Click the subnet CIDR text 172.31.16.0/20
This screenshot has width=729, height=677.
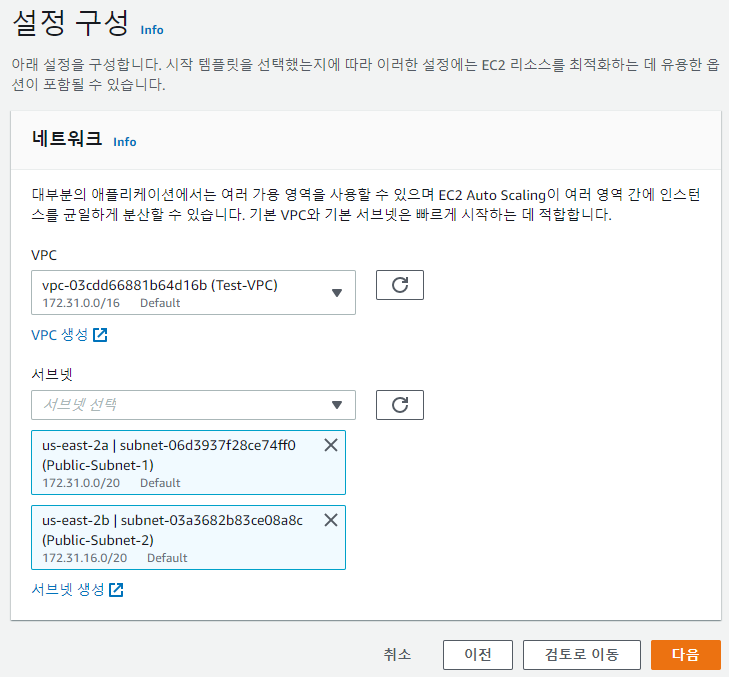coord(85,558)
